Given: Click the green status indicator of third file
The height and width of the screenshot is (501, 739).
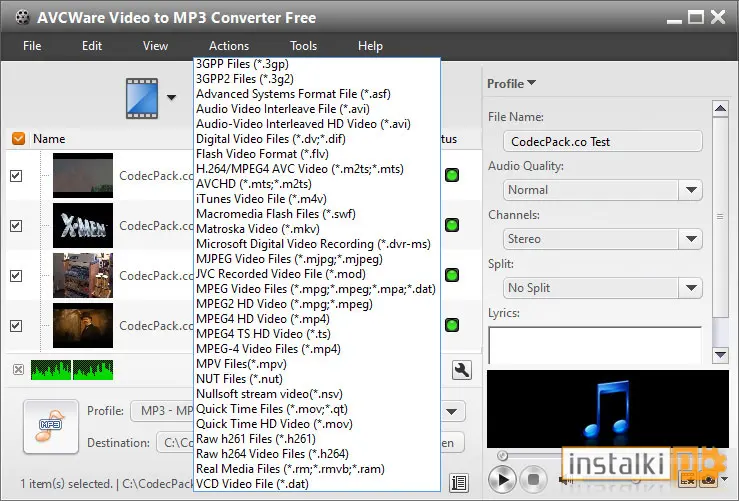Looking at the screenshot, I should click(x=452, y=275).
